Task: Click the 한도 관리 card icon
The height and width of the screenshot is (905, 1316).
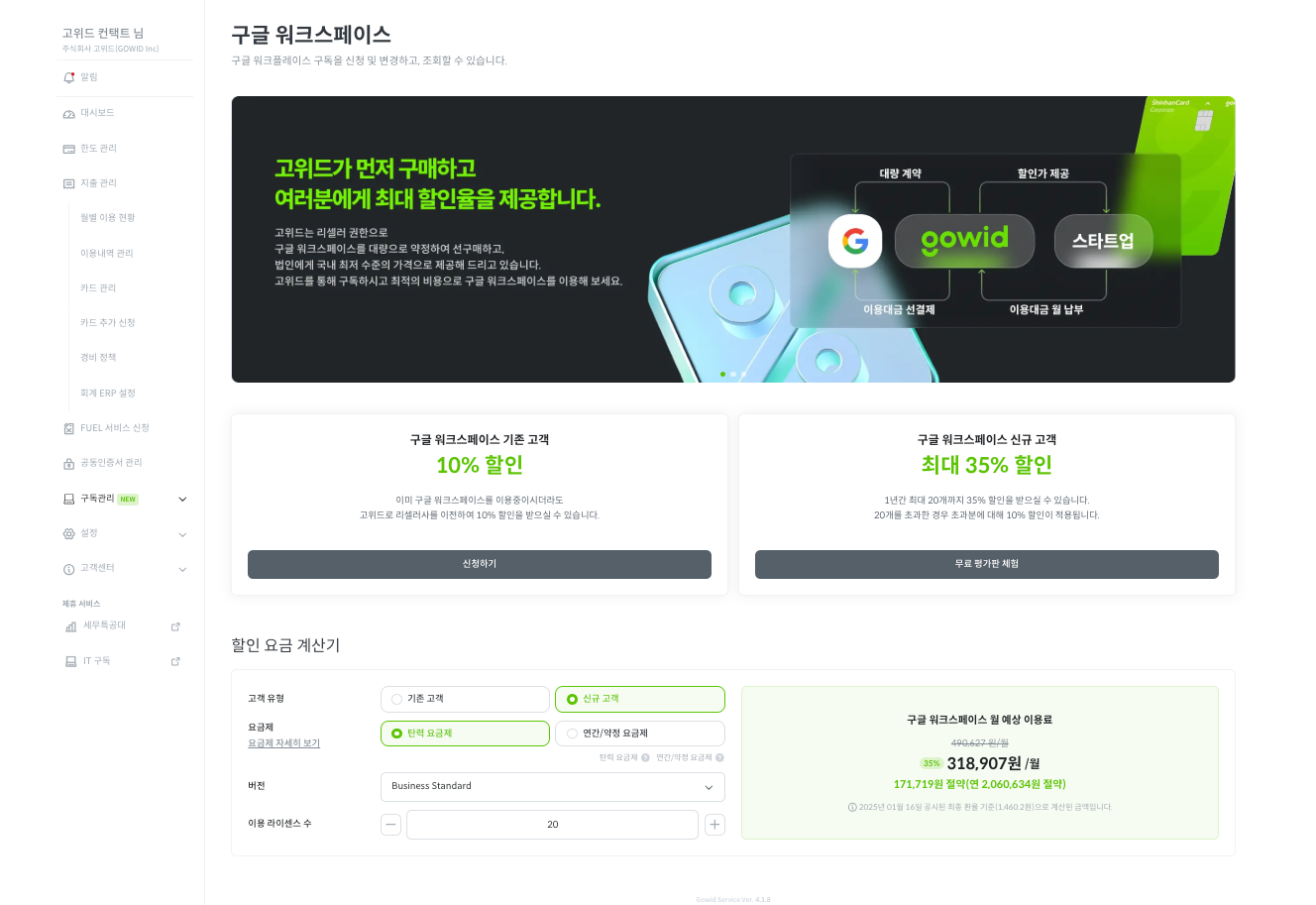Action: 69,149
